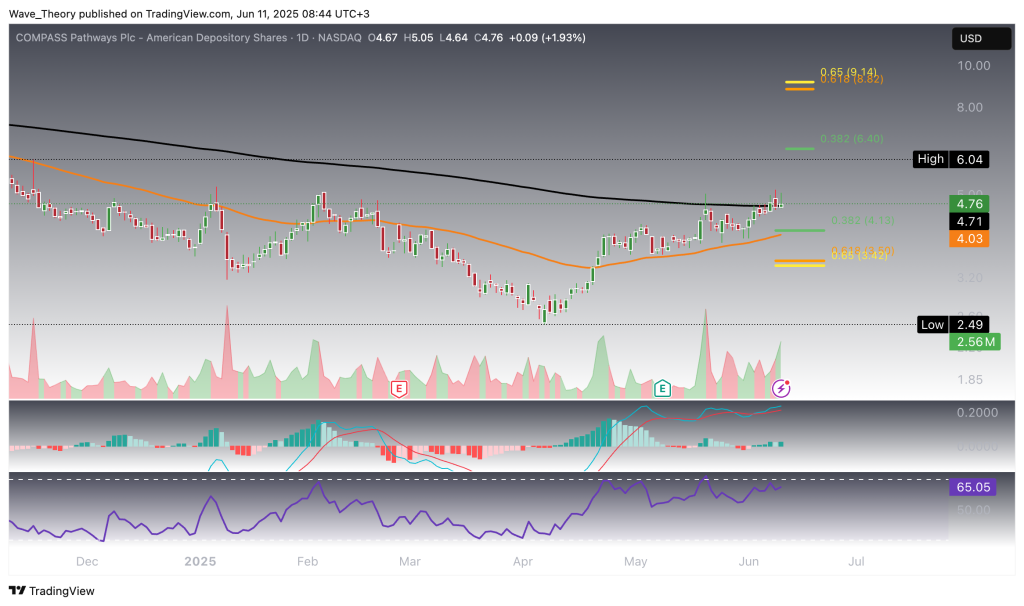Click the Dec label on time axis
The height and width of the screenshot is (606, 1024).
(x=87, y=562)
